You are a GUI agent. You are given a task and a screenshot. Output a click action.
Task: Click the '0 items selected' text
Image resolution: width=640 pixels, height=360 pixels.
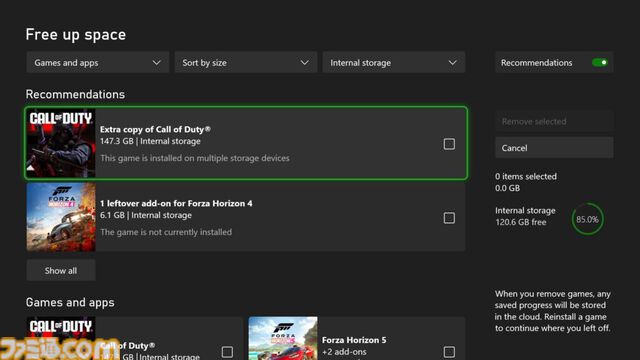[526, 176]
